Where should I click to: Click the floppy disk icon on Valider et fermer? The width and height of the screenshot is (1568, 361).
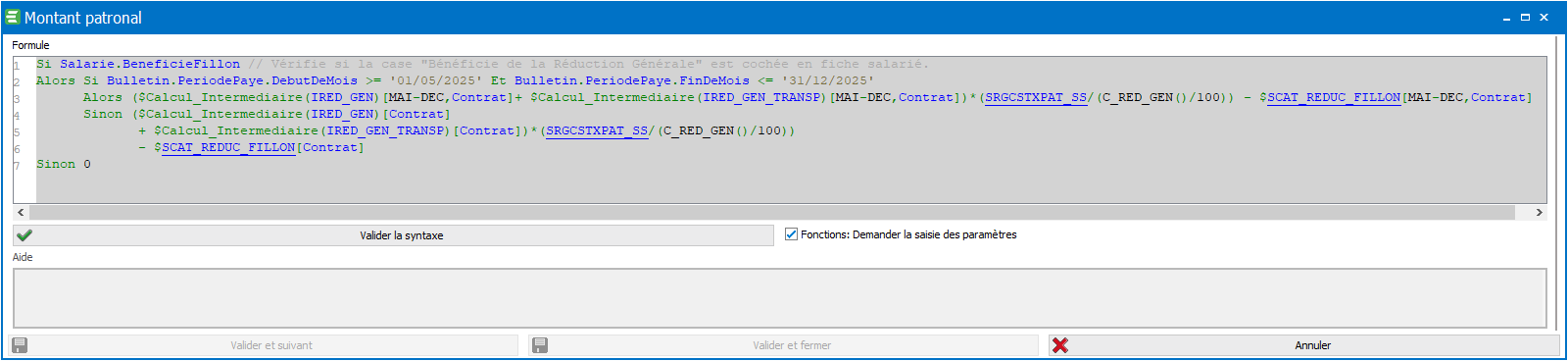point(540,345)
